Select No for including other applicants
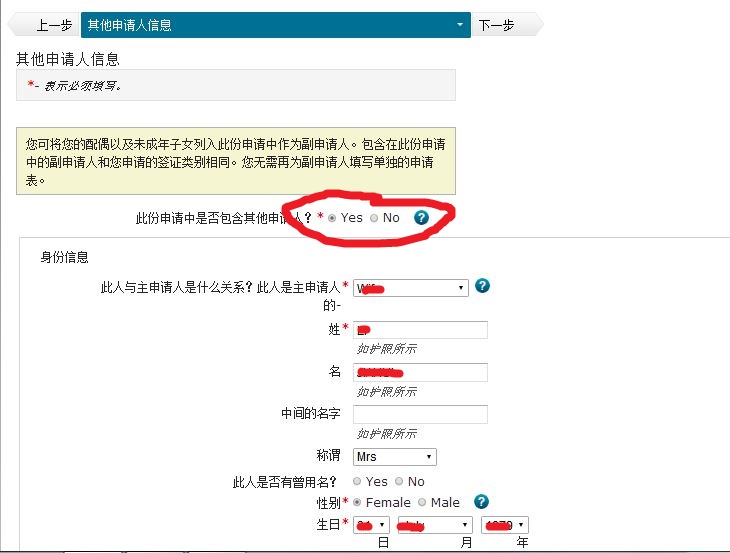This screenshot has width=730, height=553. [x=375, y=218]
